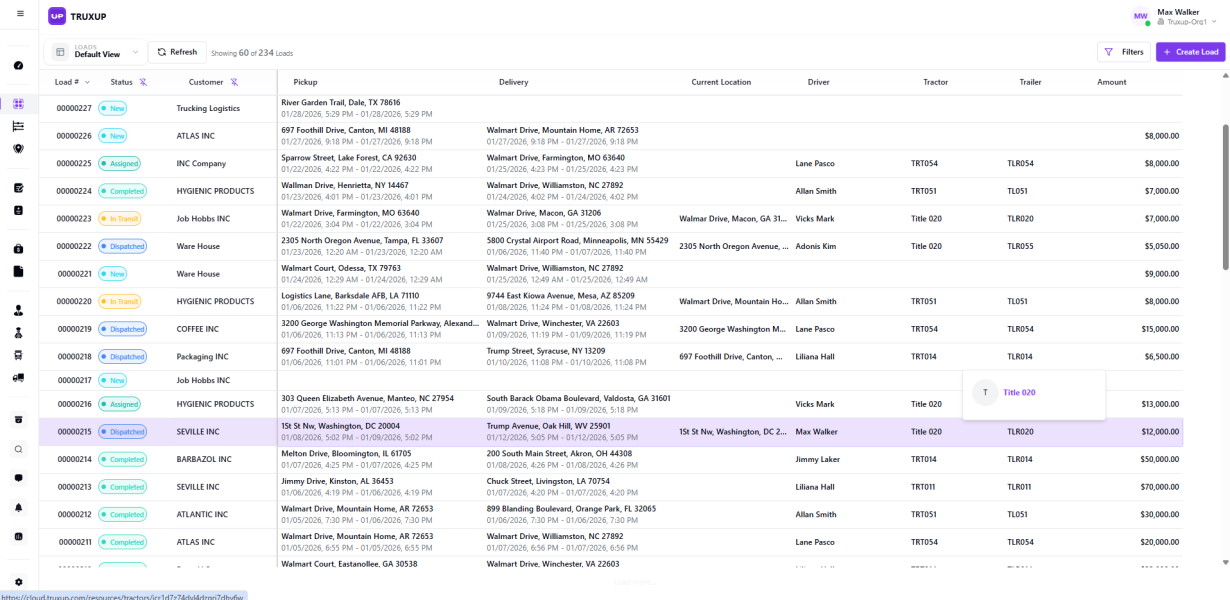Open the Filters button
Viewport: 1230px width, 600px height.
[1123, 52]
